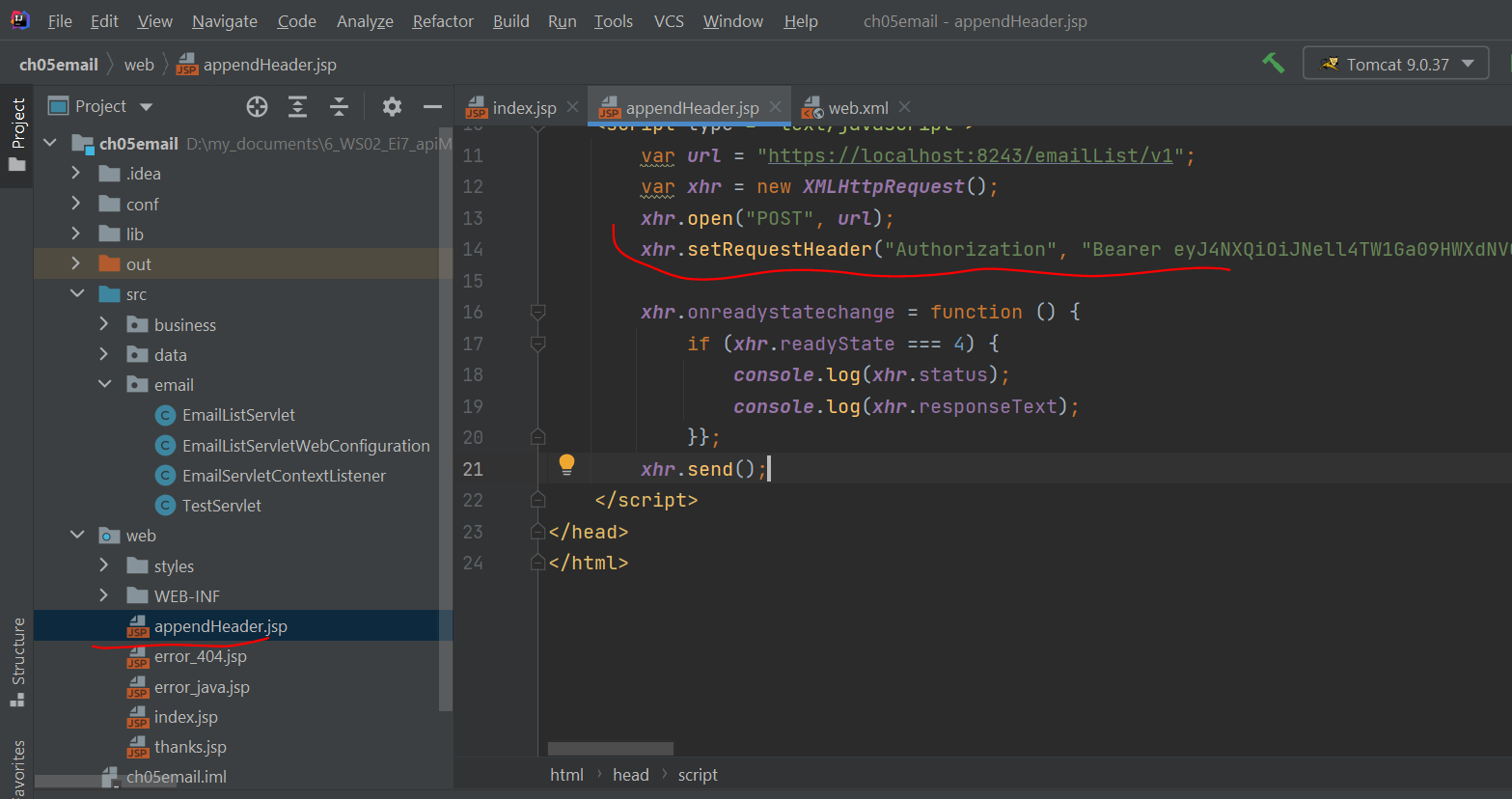Collapse the src folder
The height and width of the screenshot is (799, 1512).
pyautogui.click(x=77, y=293)
